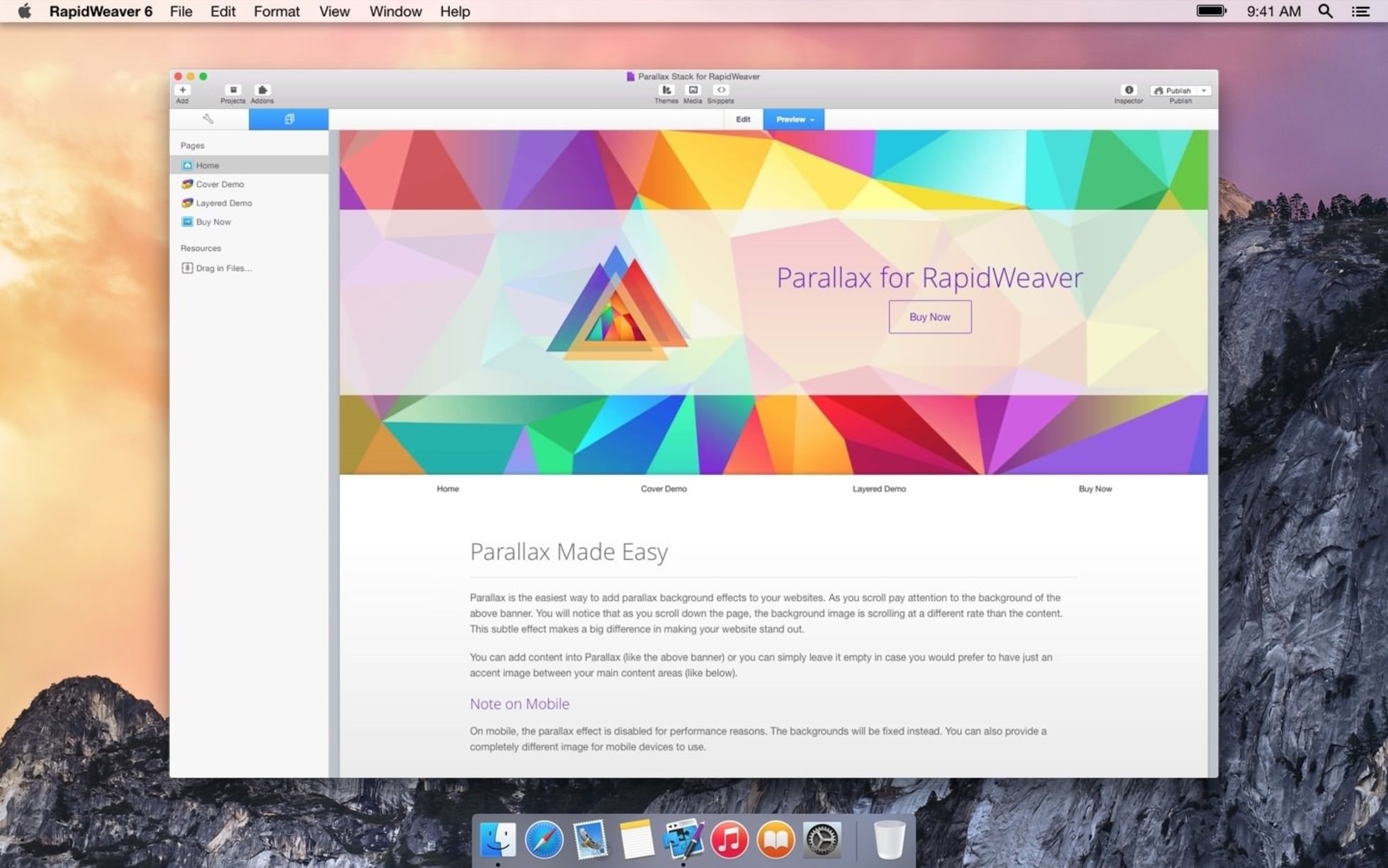This screenshot has width=1388, height=868.
Task: Open Safari from the Dock
Action: (x=544, y=840)
